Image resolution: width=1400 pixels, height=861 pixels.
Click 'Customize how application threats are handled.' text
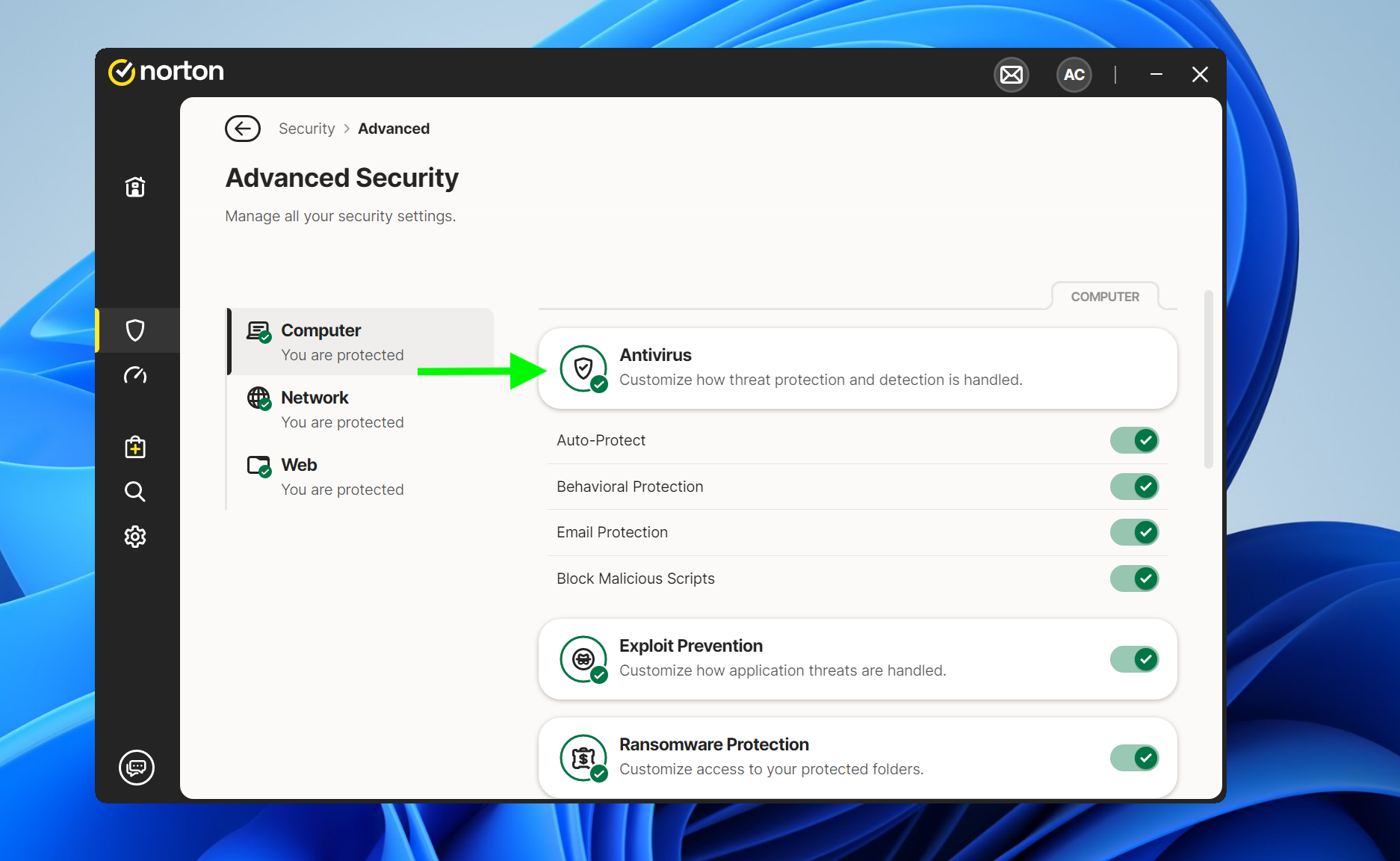783,670
